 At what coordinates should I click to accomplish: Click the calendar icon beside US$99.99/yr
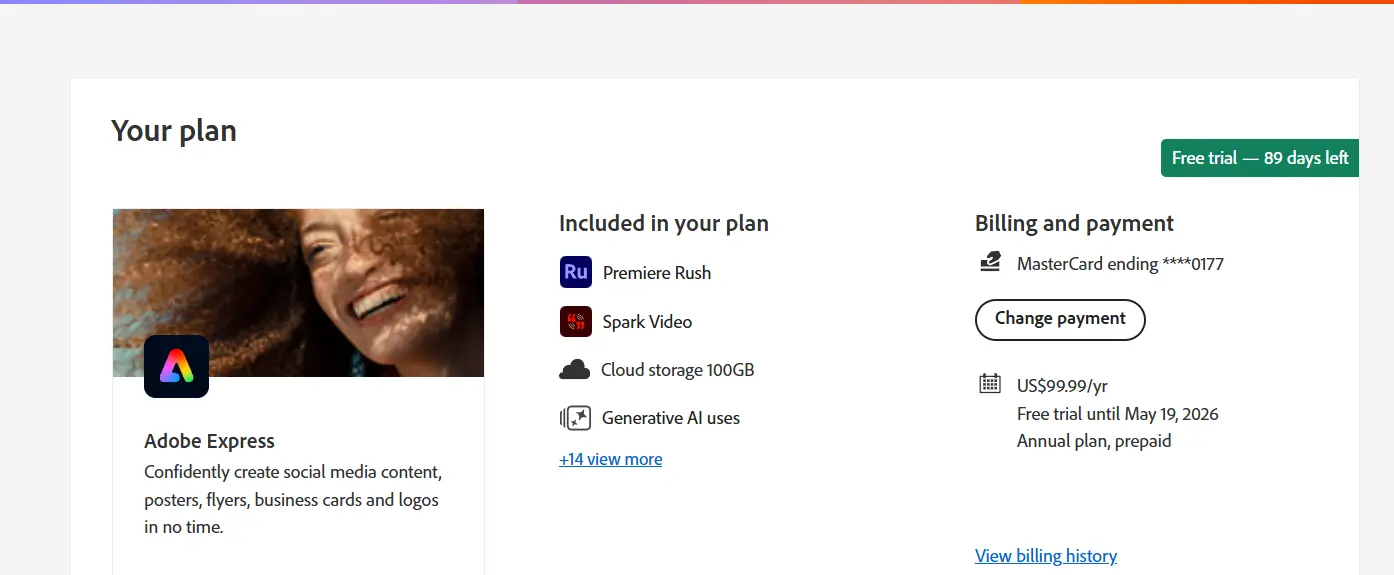(990, 383)
